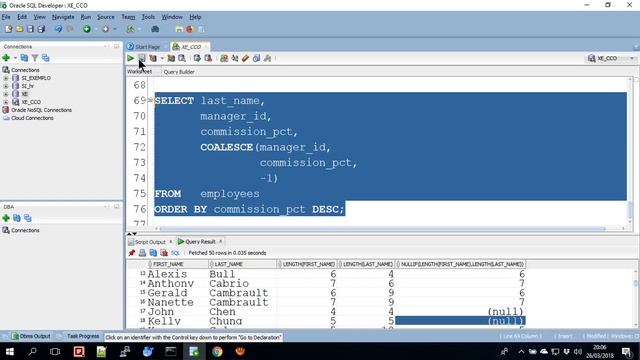This screenshot has height=360, width=640.
Task: Click the schema browser icon in Connections panel
Action: point(45,58)
